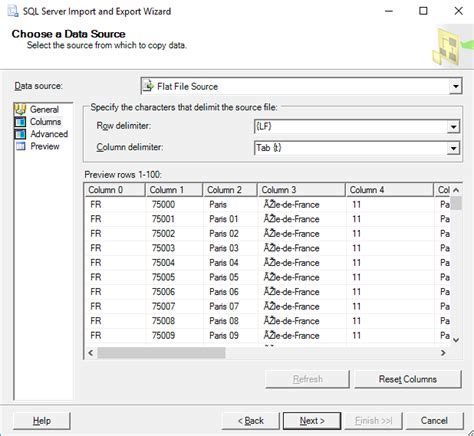474x436 pixels.
Task: Click the horizontal scroll right arrow
Action: [443, 353]
